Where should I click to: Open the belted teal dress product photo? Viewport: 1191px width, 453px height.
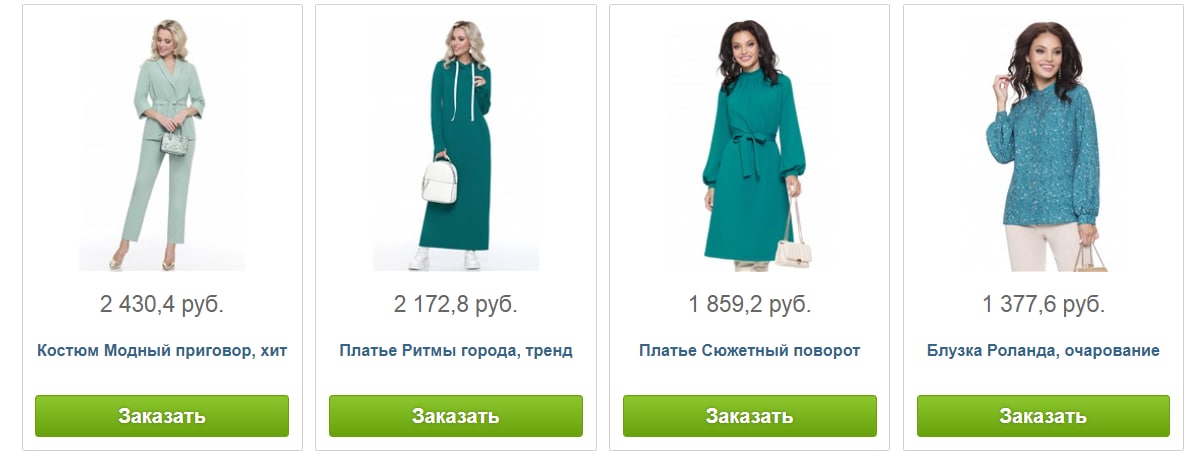[750, 144]
